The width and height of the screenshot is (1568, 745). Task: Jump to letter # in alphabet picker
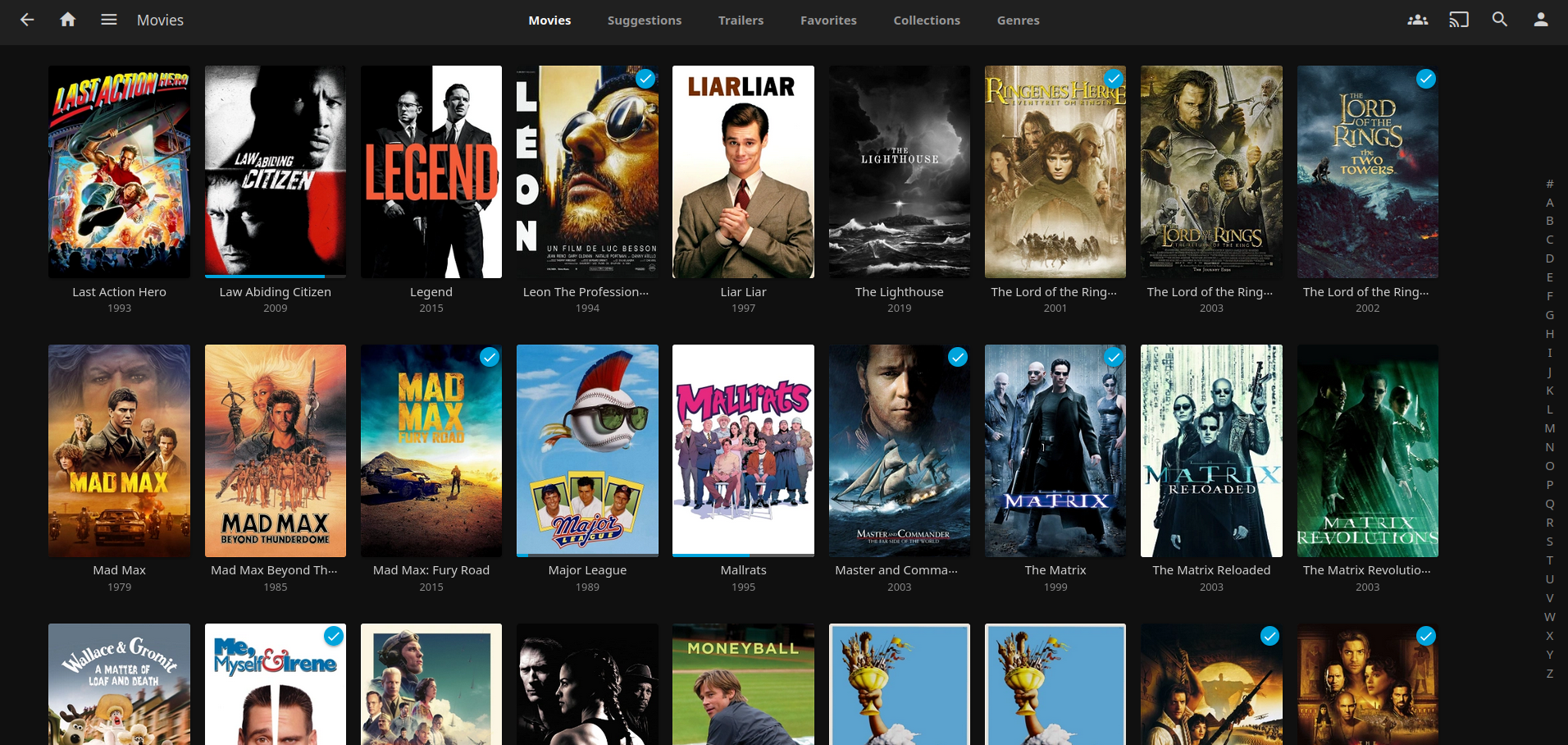click(x=1550, y=184)
